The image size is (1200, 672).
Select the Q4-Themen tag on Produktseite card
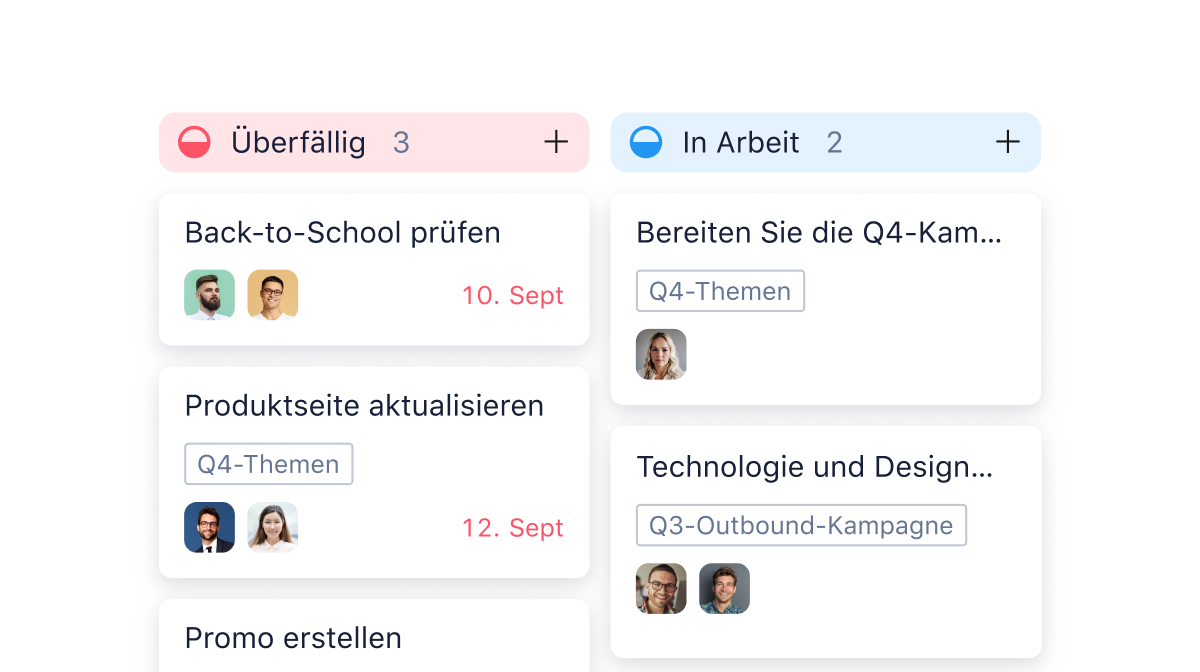[268, 463]
